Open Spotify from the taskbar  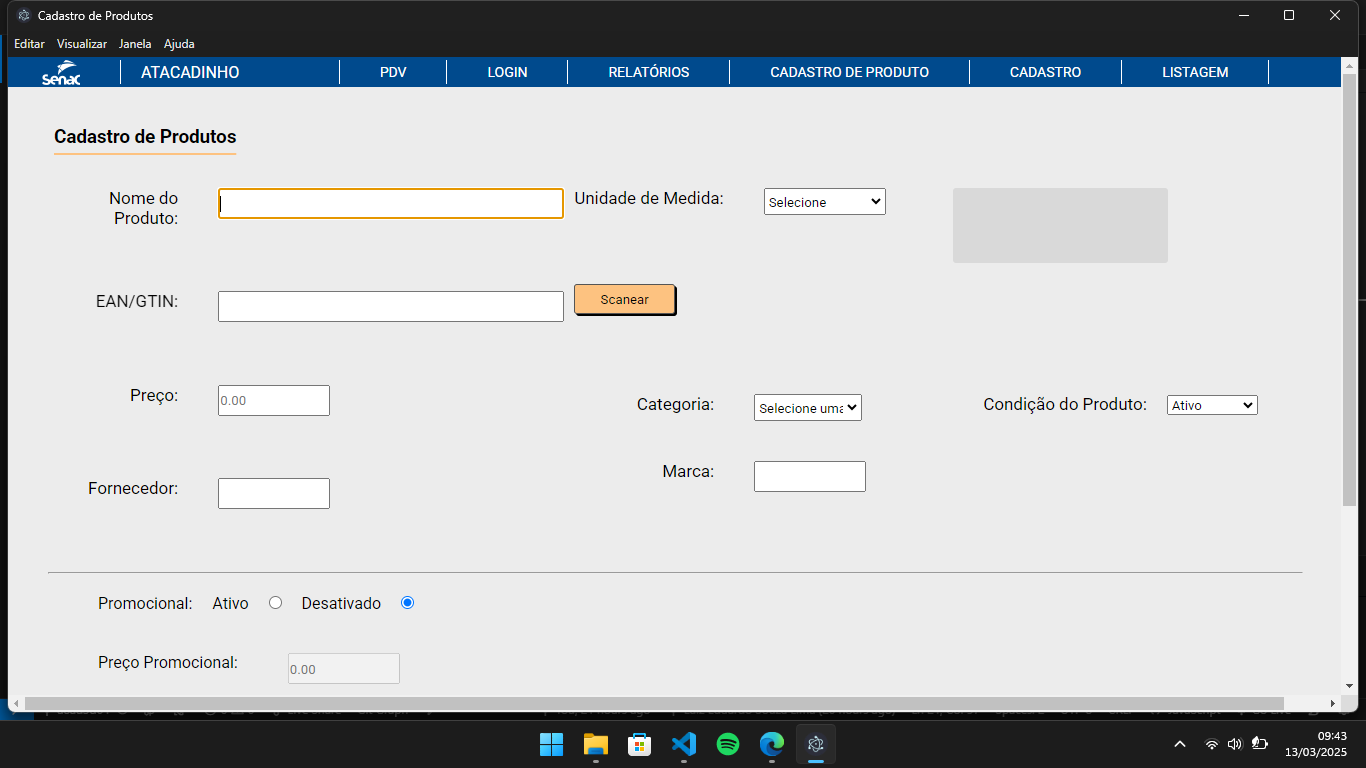pyautogui.click(x=728, y=744)
